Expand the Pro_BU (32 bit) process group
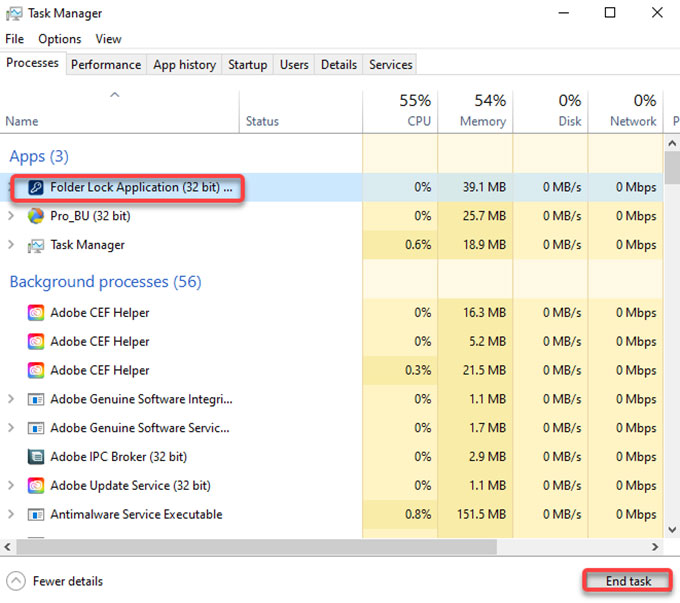 click(x=11, y=216)
